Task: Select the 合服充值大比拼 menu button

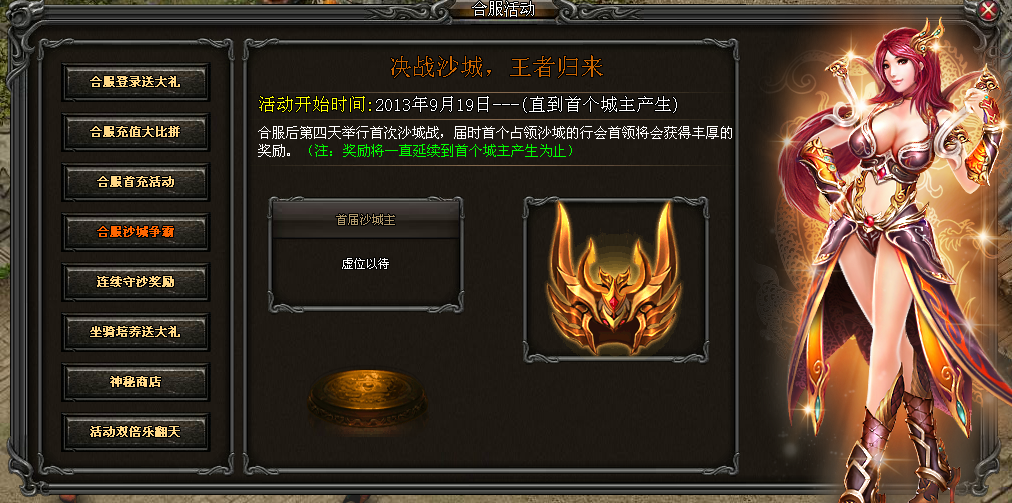Action: coord(136,132)
